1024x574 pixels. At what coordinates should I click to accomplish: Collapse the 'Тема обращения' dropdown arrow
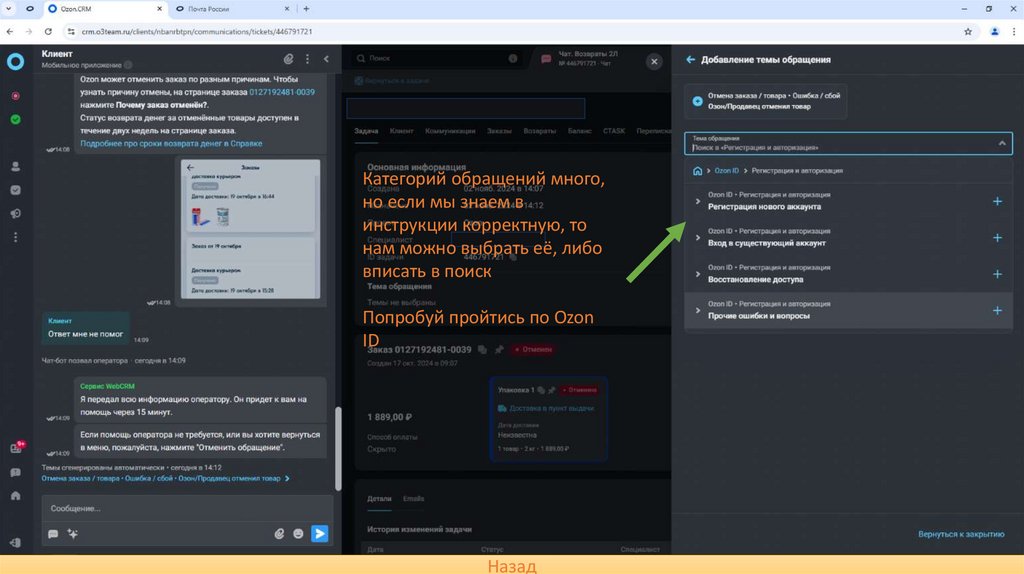pyautogui.click(x=1002, y=144)
